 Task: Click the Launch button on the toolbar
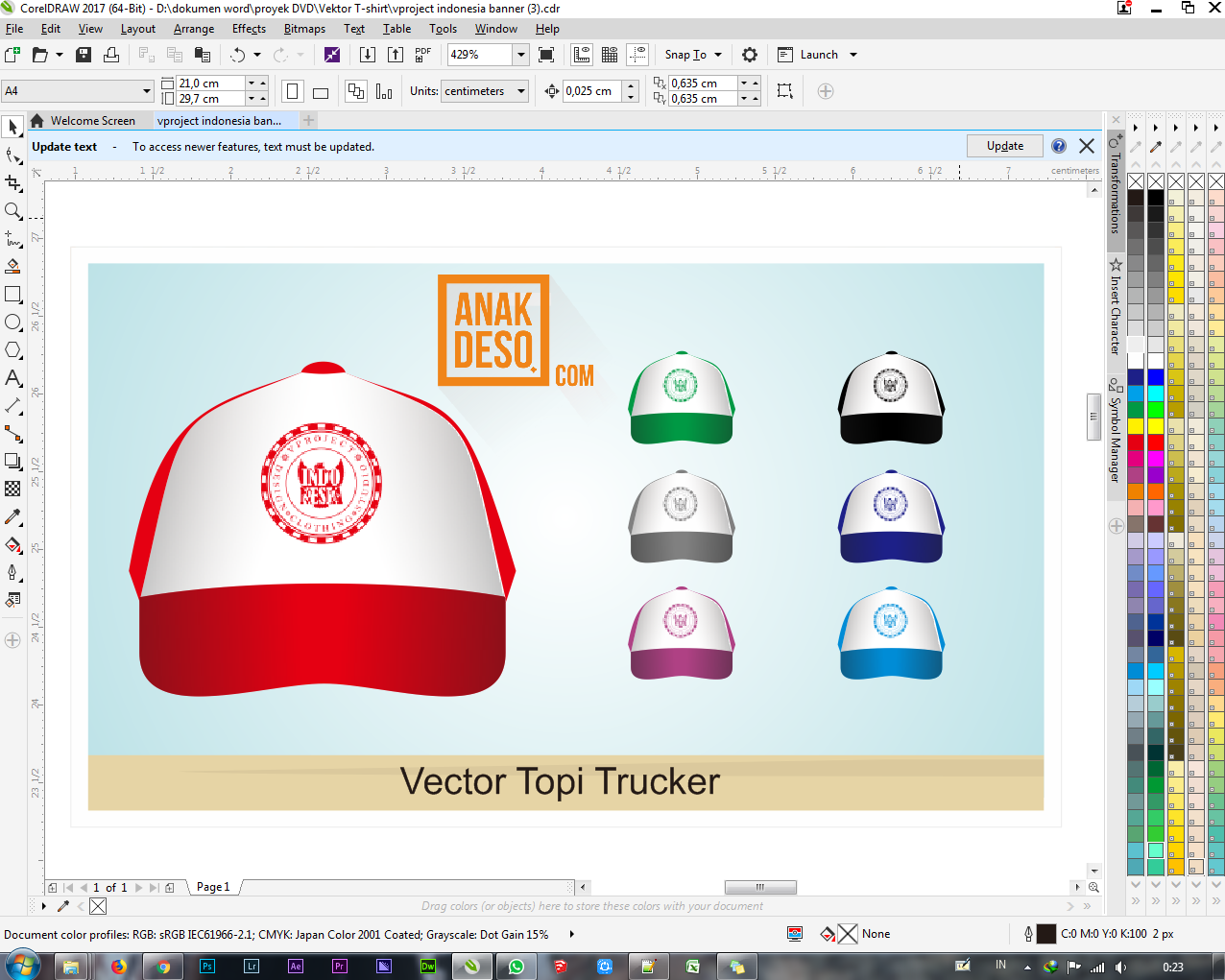coord(818,55)
